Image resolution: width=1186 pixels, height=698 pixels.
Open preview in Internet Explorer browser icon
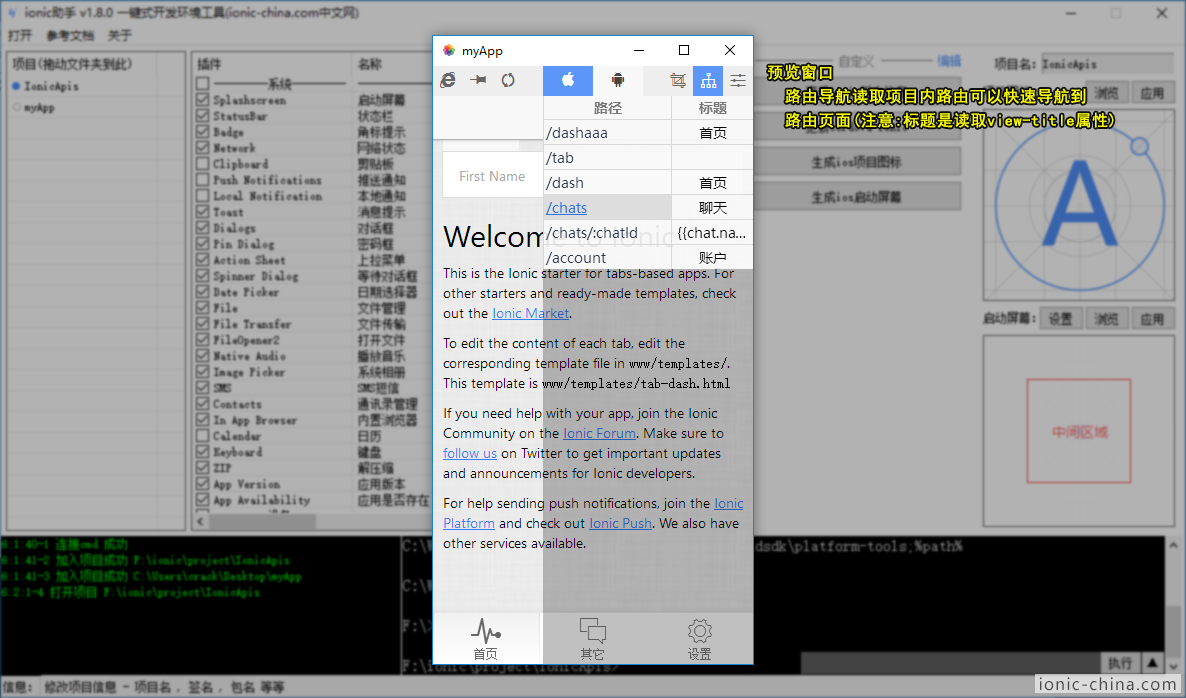[x=448, y=80]
